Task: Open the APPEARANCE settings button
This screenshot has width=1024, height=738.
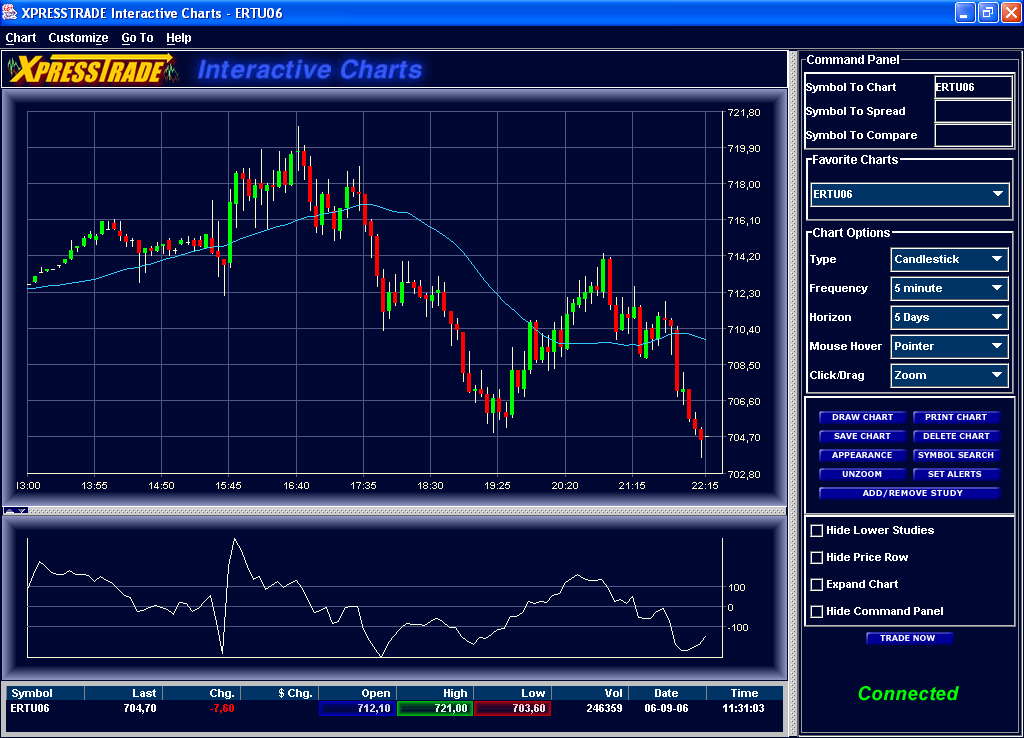Action: click(862, 455)
